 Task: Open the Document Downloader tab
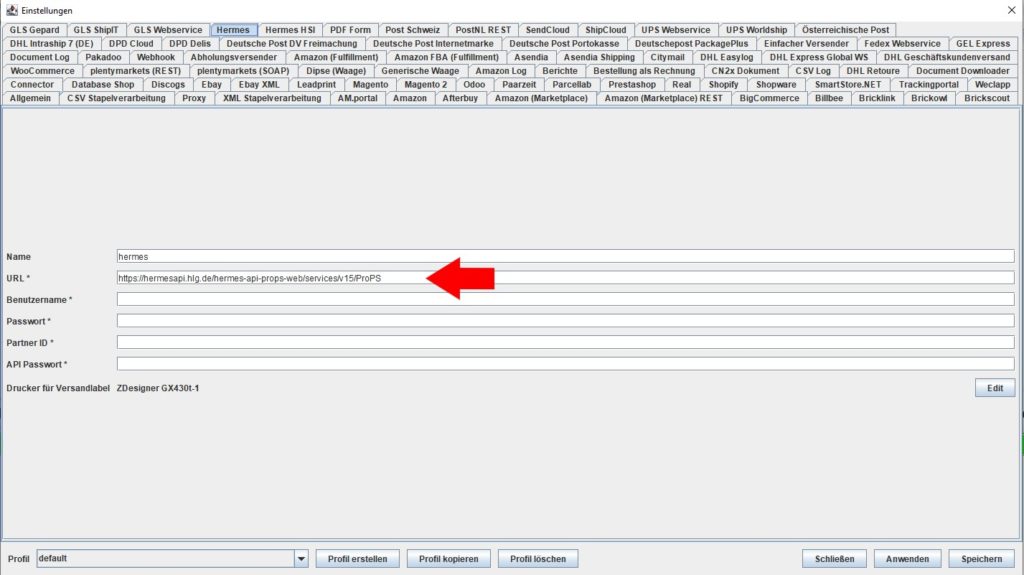tap(963, 71)
